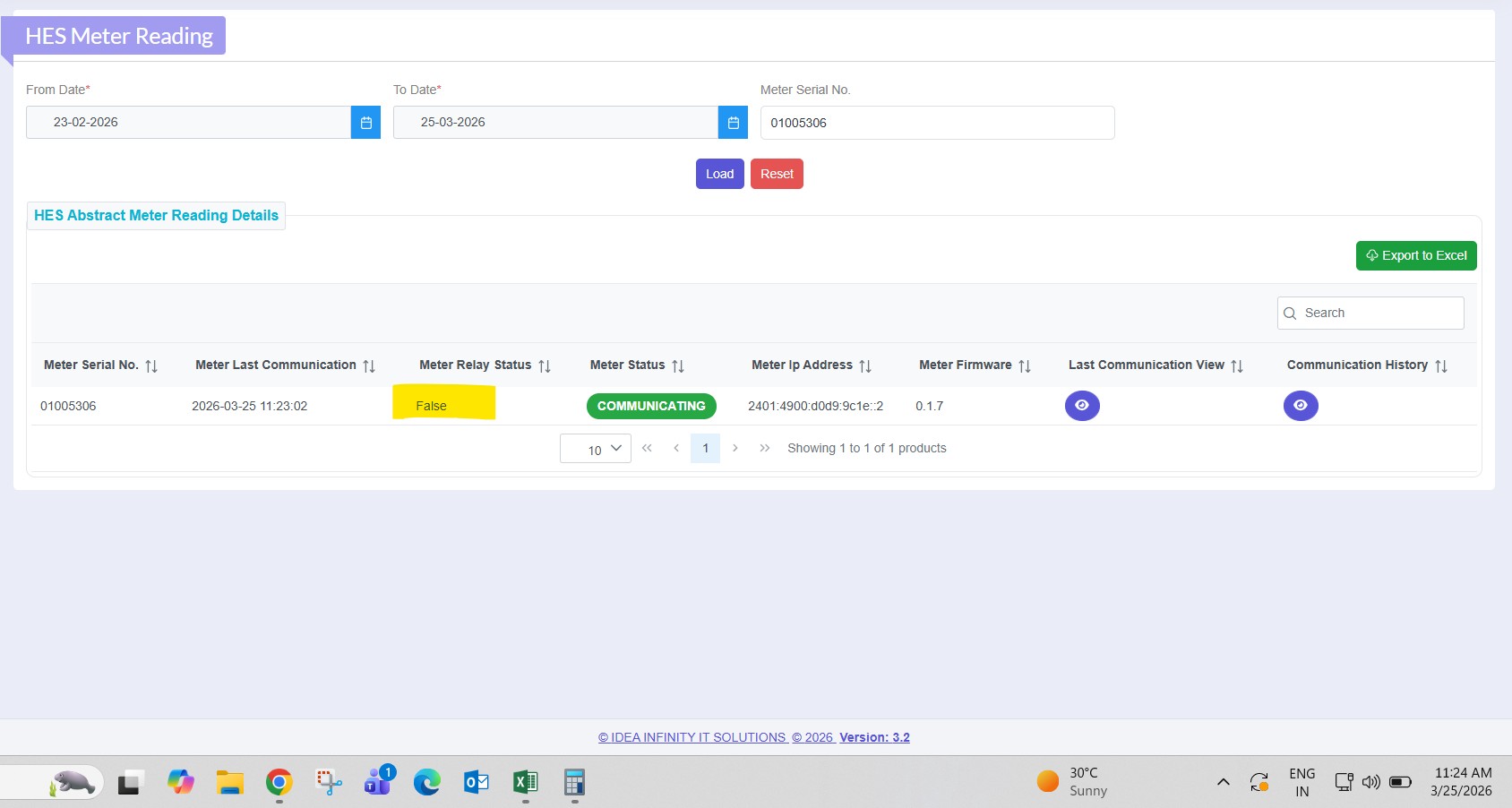Go to the next page arrow

[x=735, y=448]
